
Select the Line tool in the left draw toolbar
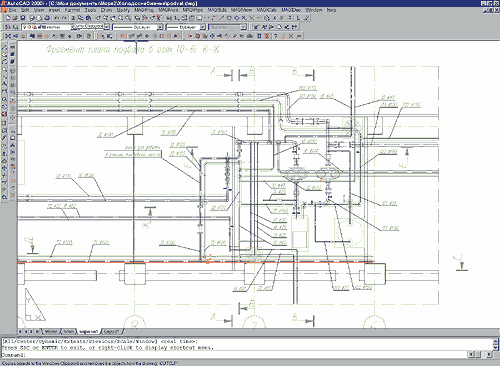pos(5,47)
